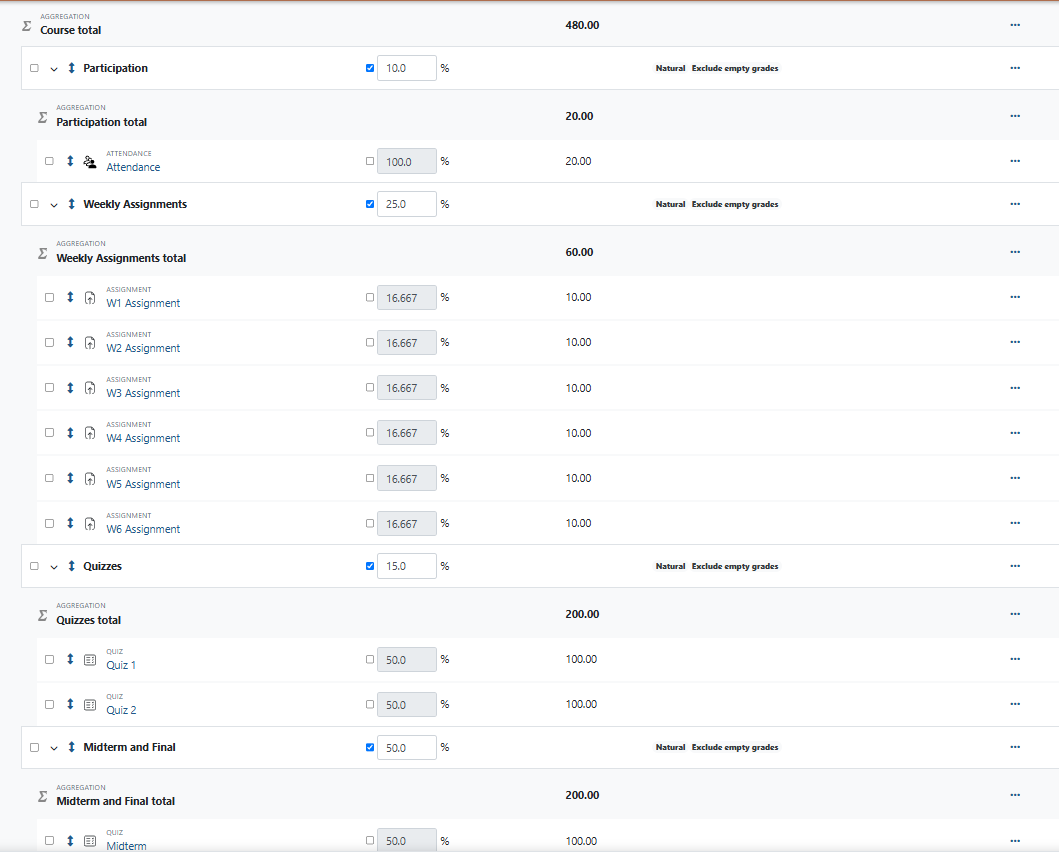Open three-dot menu for Quiz 2 row
Viewport: 1059px width, 854px height.
click(1015, 704)
